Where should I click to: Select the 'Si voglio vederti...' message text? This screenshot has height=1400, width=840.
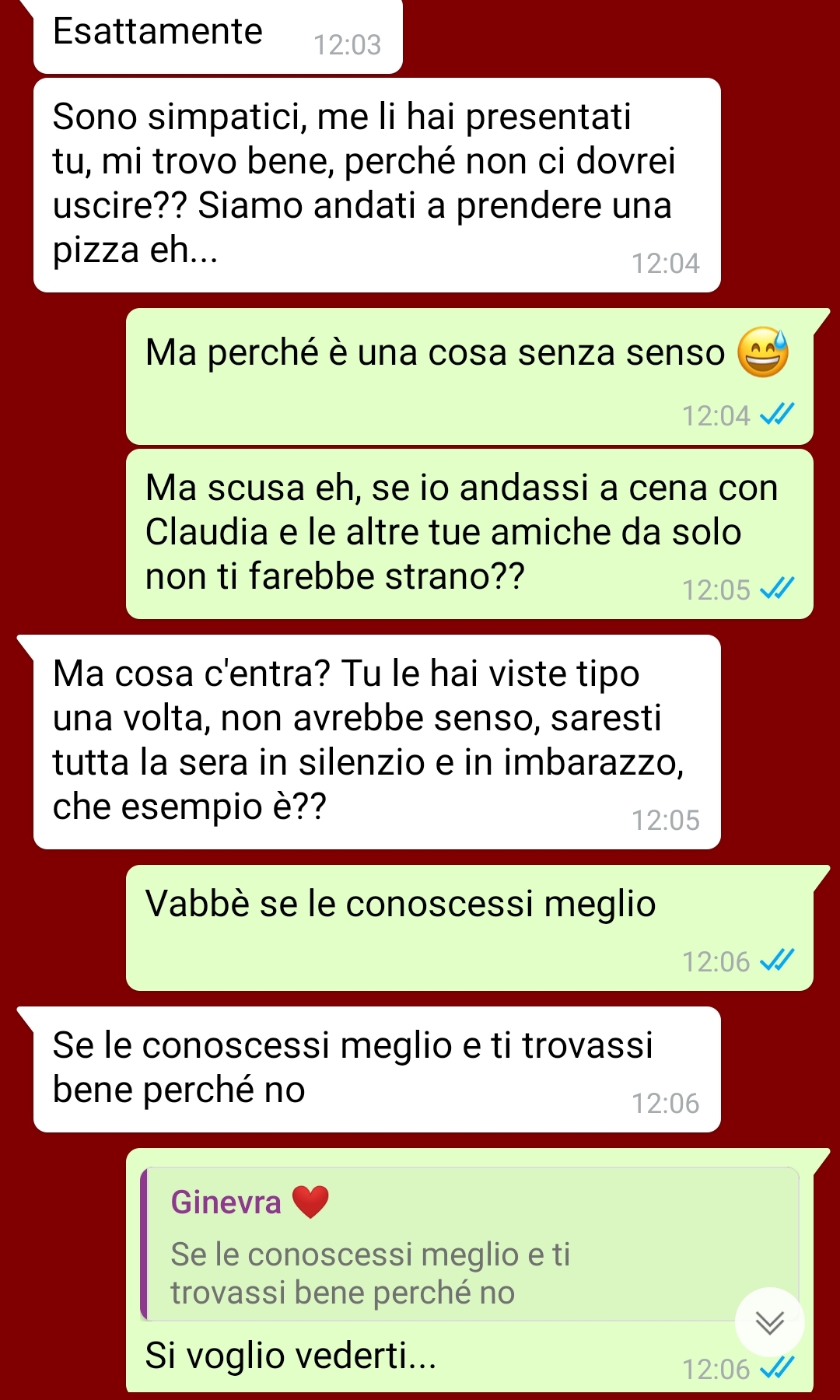click(291, 1356)
